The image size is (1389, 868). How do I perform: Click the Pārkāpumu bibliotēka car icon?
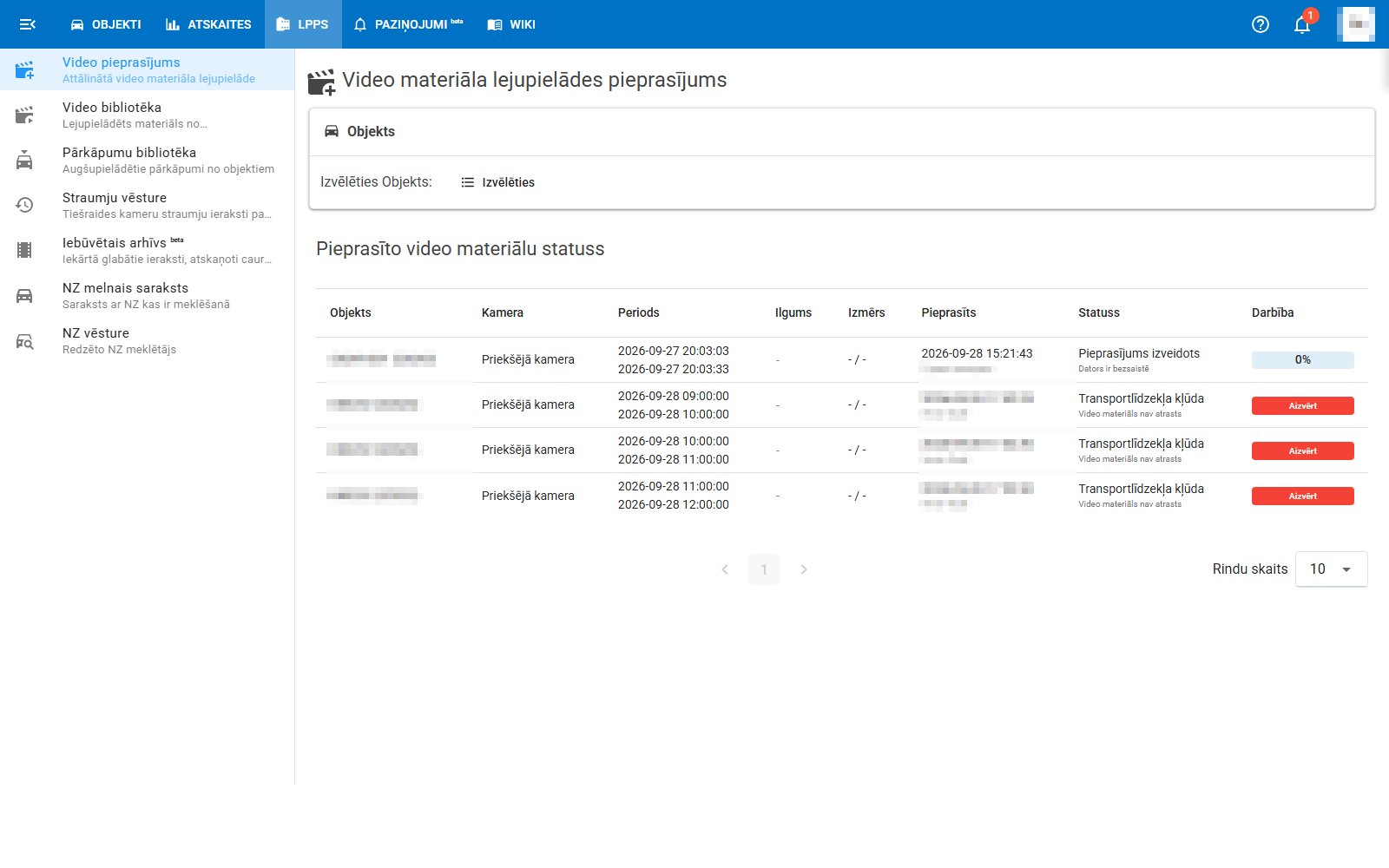pos(24,160)
